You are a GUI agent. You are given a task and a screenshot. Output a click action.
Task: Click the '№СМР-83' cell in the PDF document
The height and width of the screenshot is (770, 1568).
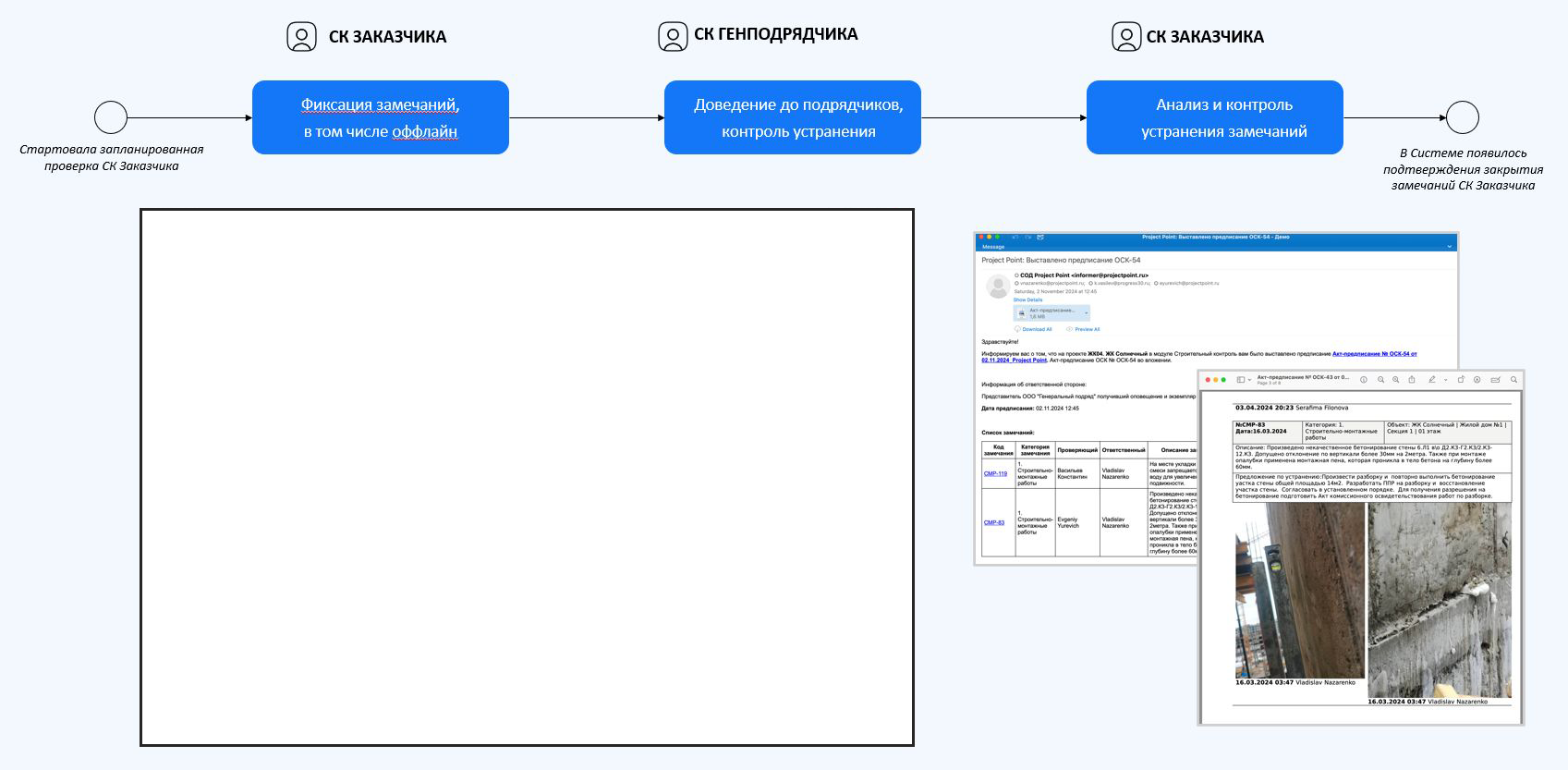(x=1267, y=431)
